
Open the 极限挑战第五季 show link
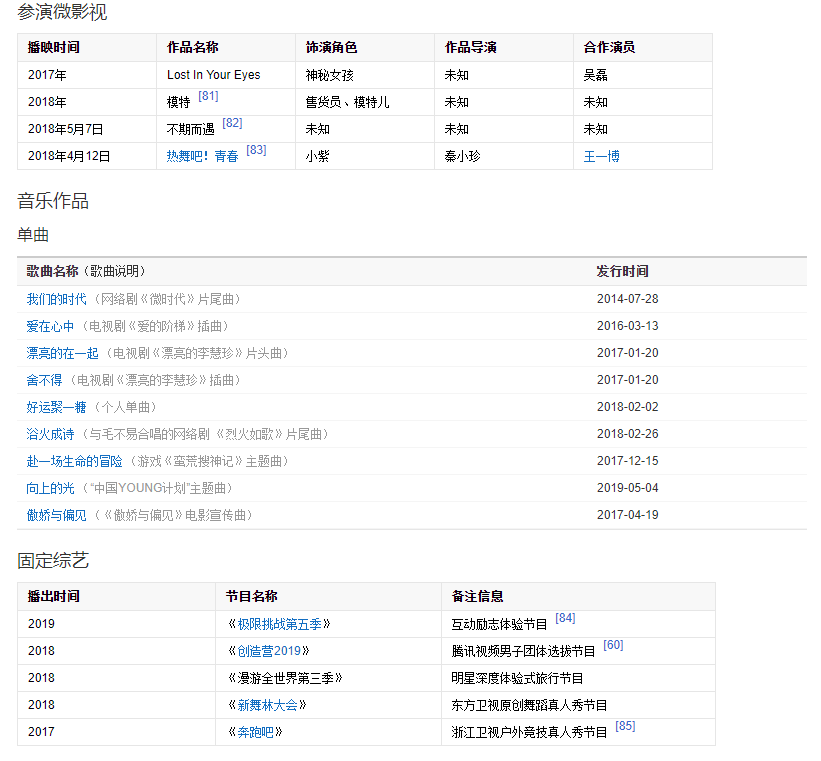(279, 624)
